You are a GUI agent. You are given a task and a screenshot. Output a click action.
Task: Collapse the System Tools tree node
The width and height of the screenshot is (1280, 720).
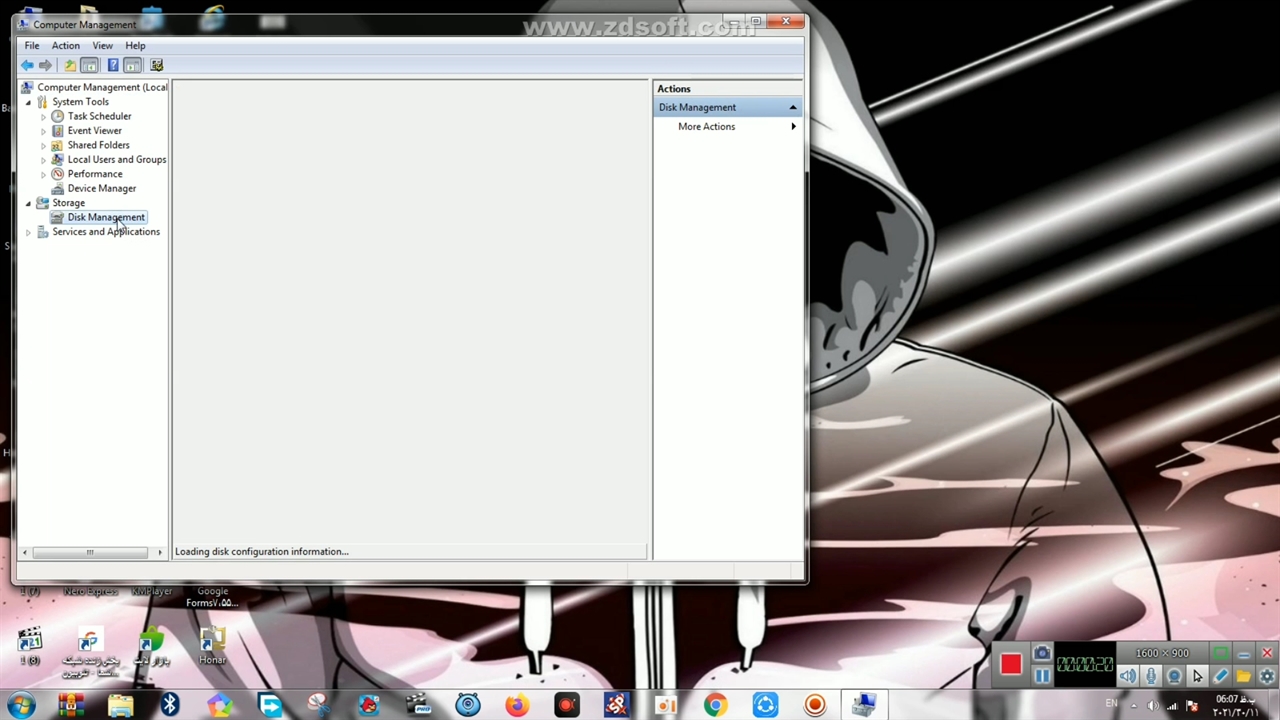28,102
